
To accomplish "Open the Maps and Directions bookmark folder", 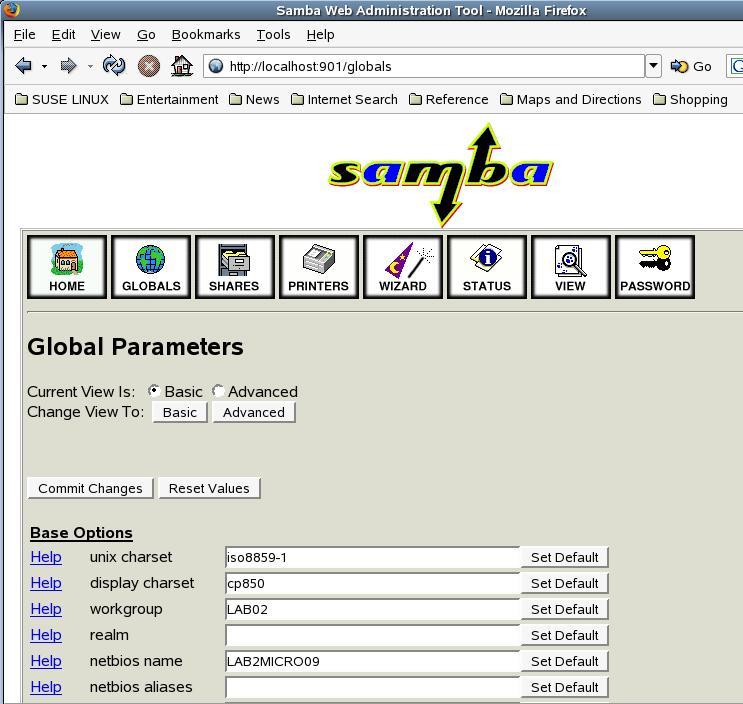I will (x=571, y=99).
